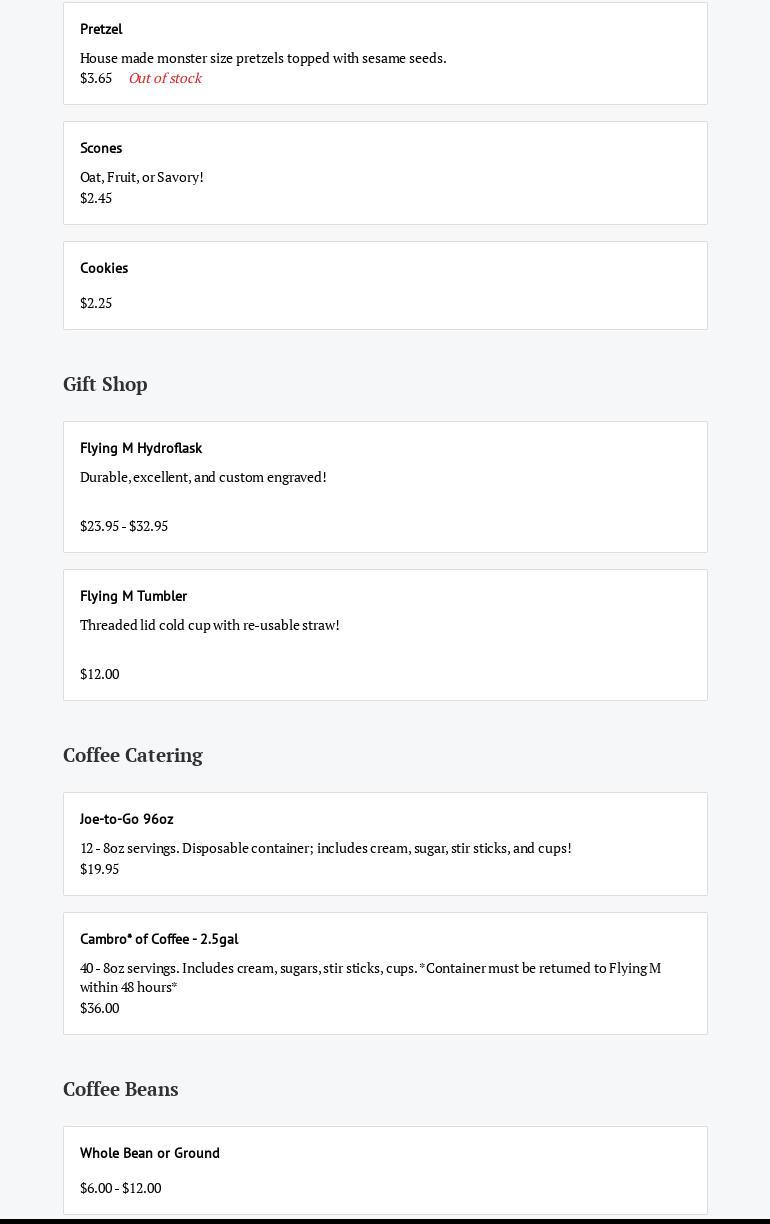Click the red Out of stock label
Screen dimensions: 770x1224
pyautogui.click(x=165, y=78)
